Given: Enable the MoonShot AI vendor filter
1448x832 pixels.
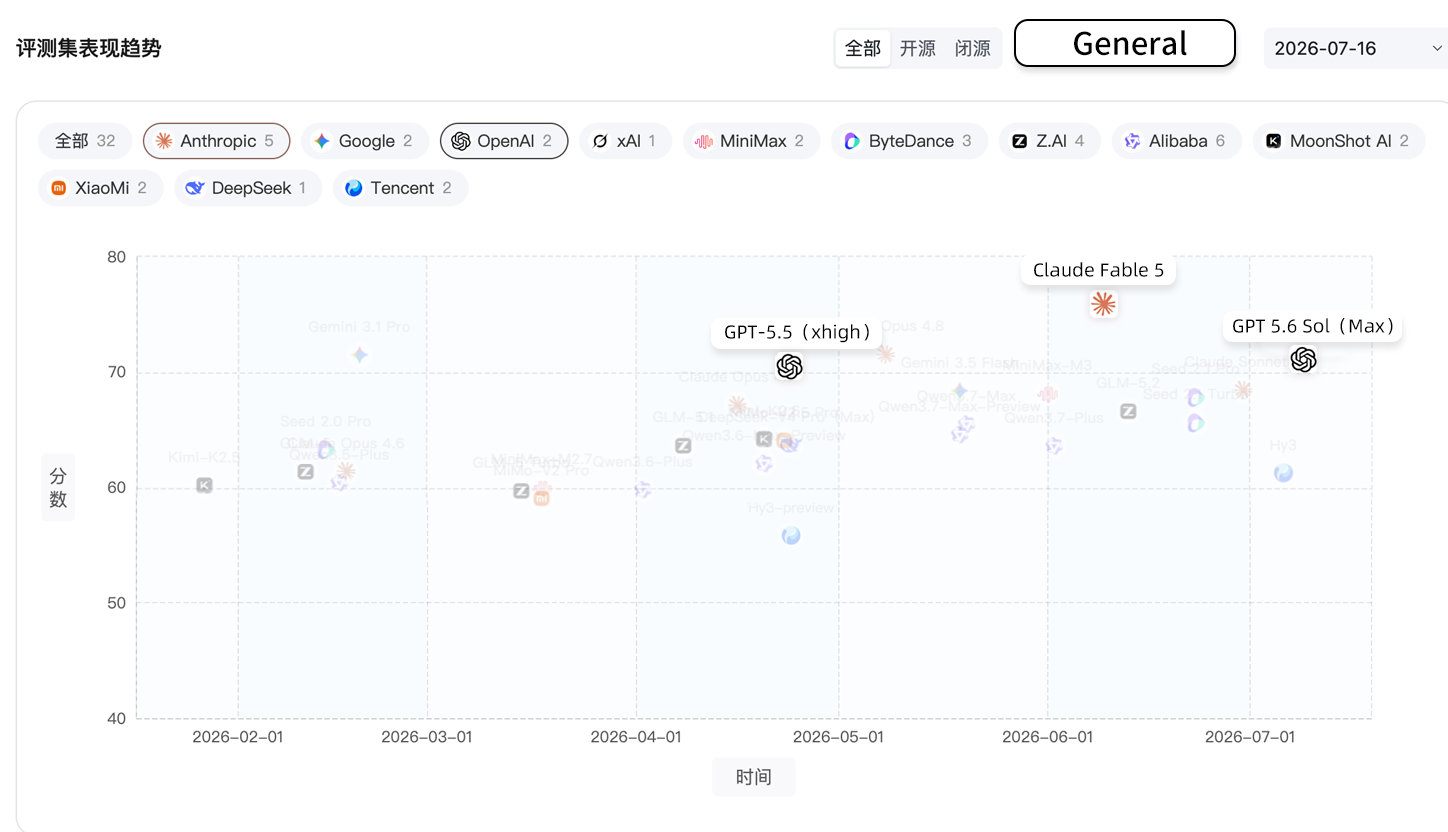Looking at the screenshot, I should (1340, 141).
